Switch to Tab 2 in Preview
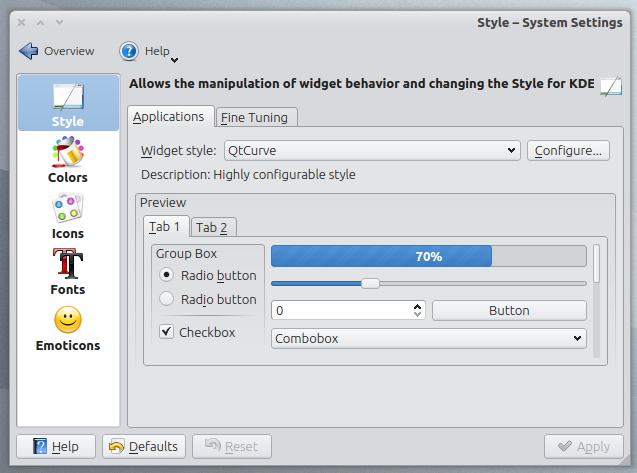This screenshot has width=637, height=473. 212,227
